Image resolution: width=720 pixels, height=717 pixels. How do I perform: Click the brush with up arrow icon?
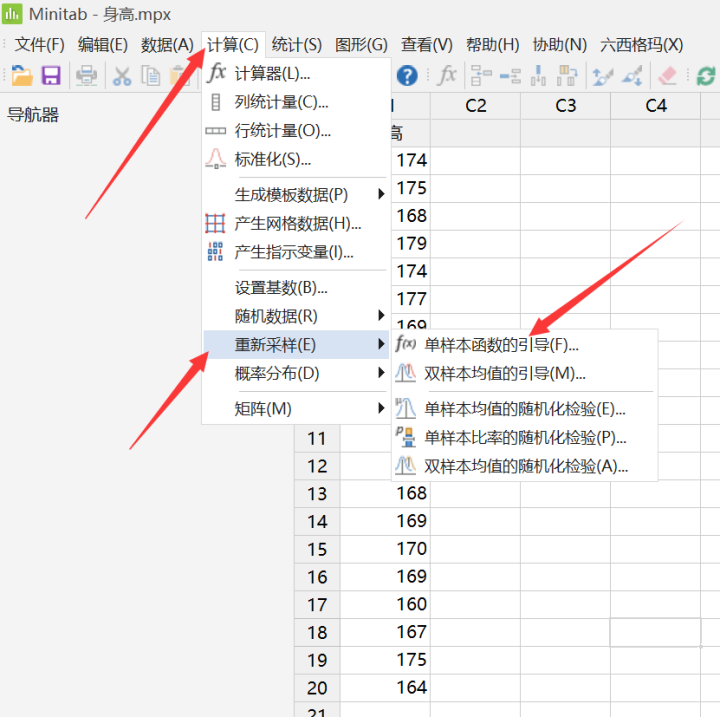(x=603, y=76)
